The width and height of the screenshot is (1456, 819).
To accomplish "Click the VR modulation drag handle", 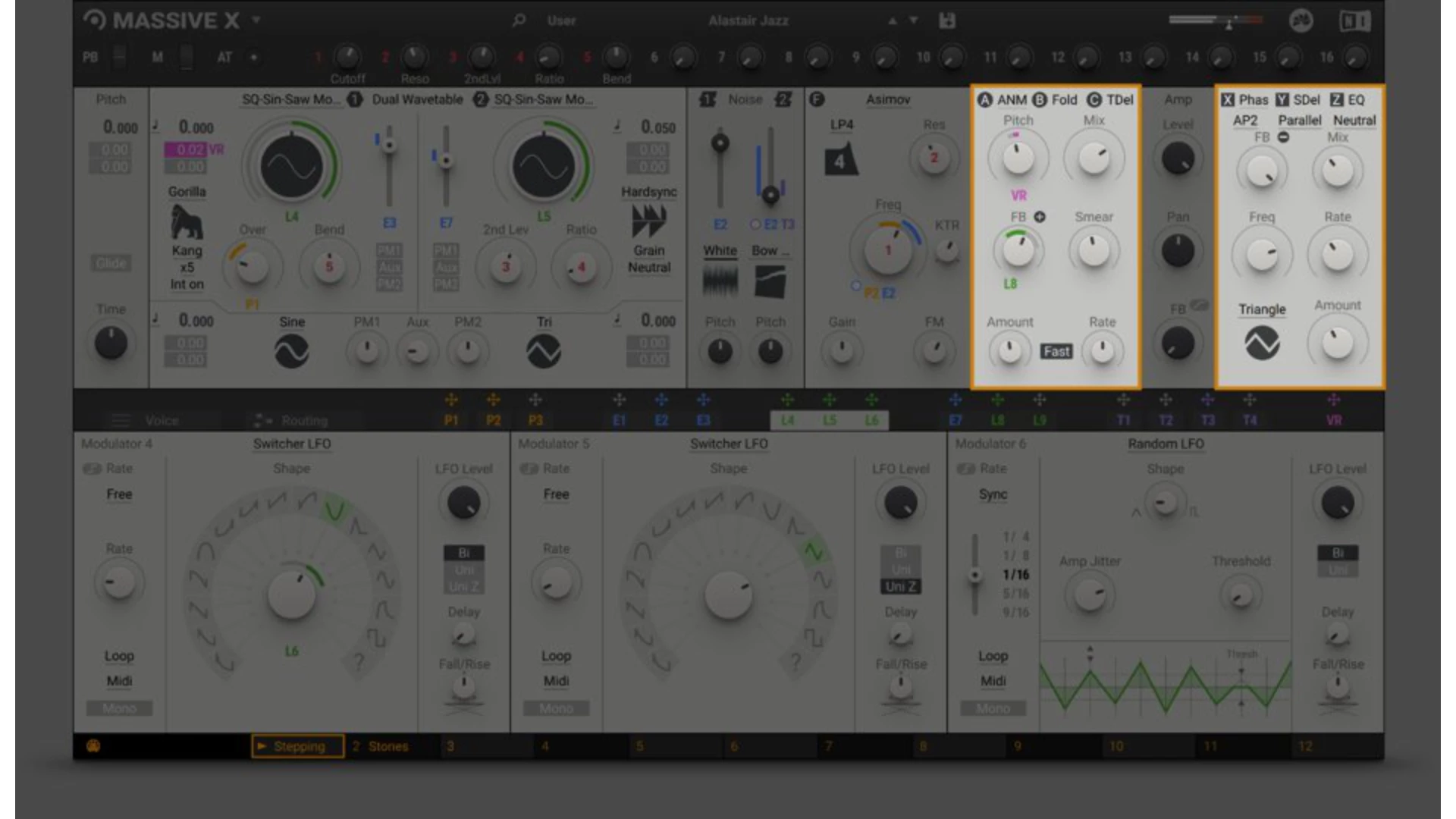I will pyautogui.click(x=1334, y=400).
